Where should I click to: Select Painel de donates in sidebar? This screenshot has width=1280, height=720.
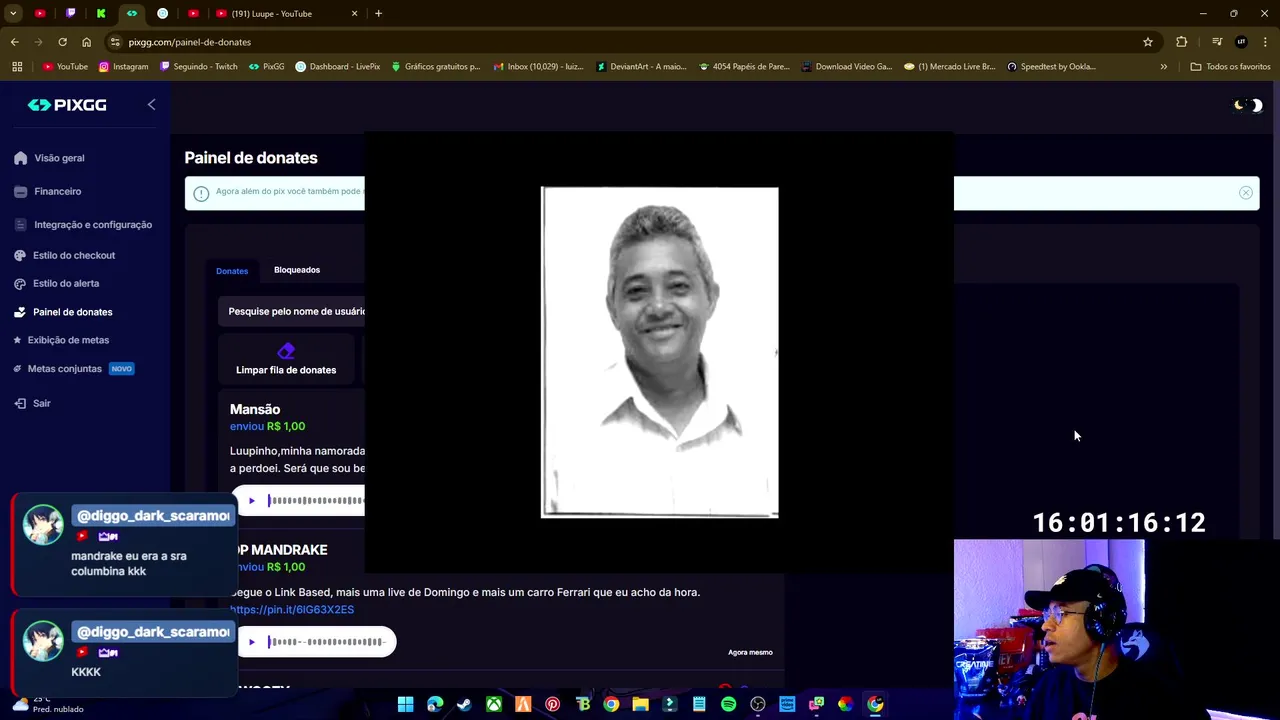pyautogui.click(x=63, y=312)
